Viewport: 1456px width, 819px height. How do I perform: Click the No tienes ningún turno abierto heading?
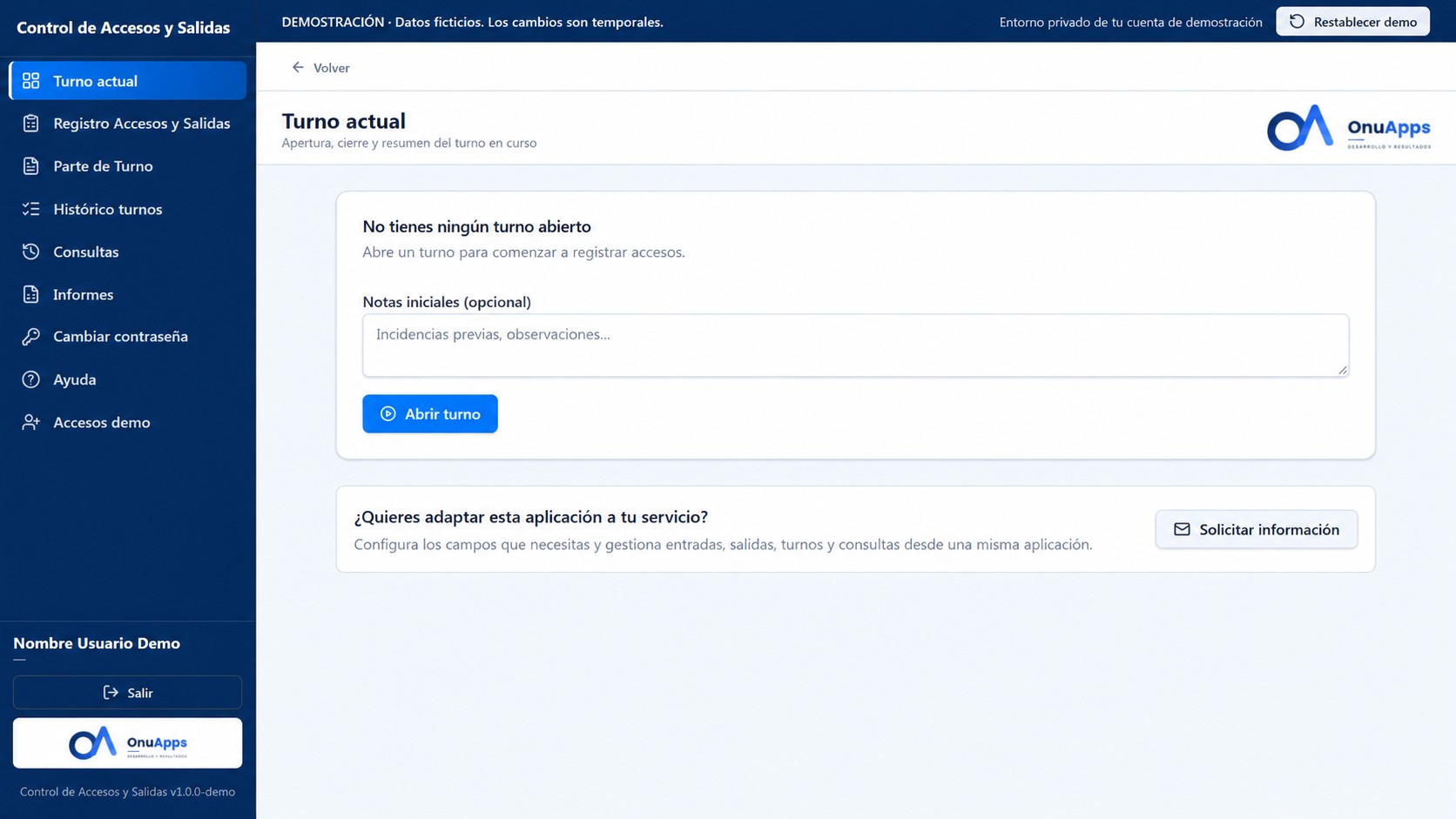(x=476, y=226)
